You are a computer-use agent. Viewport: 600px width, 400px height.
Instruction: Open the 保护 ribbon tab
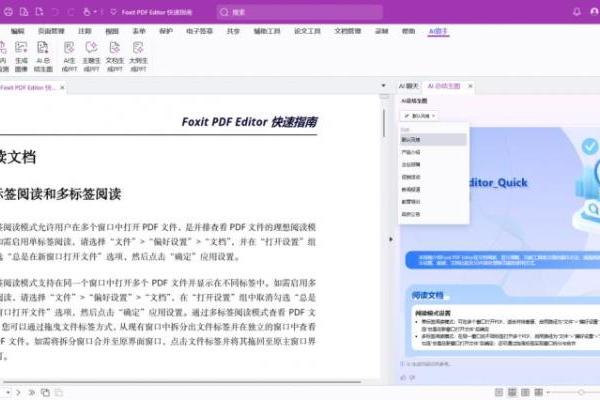click(166, 31)
